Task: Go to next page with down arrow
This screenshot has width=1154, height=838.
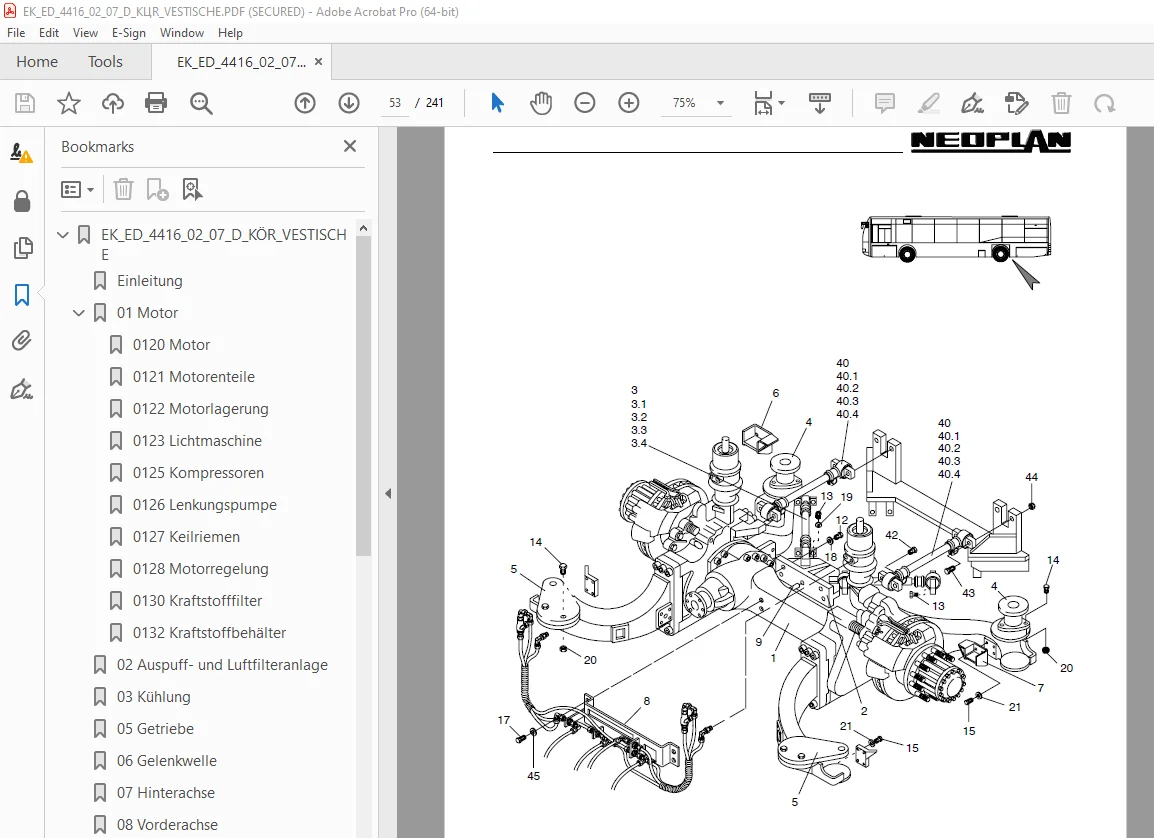Action: click(349, 103)
